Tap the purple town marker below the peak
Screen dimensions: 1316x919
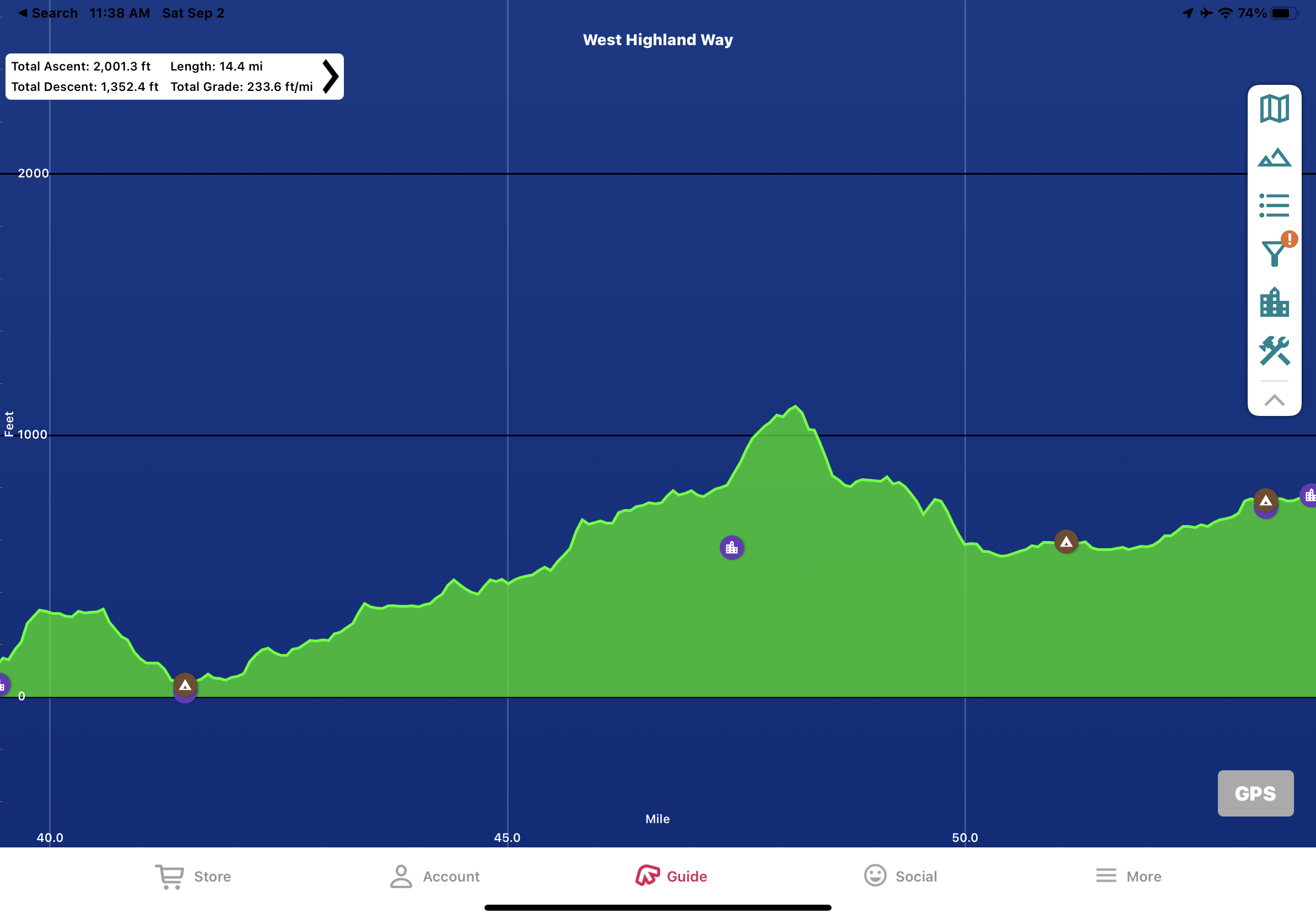click(x=731, y=548)
